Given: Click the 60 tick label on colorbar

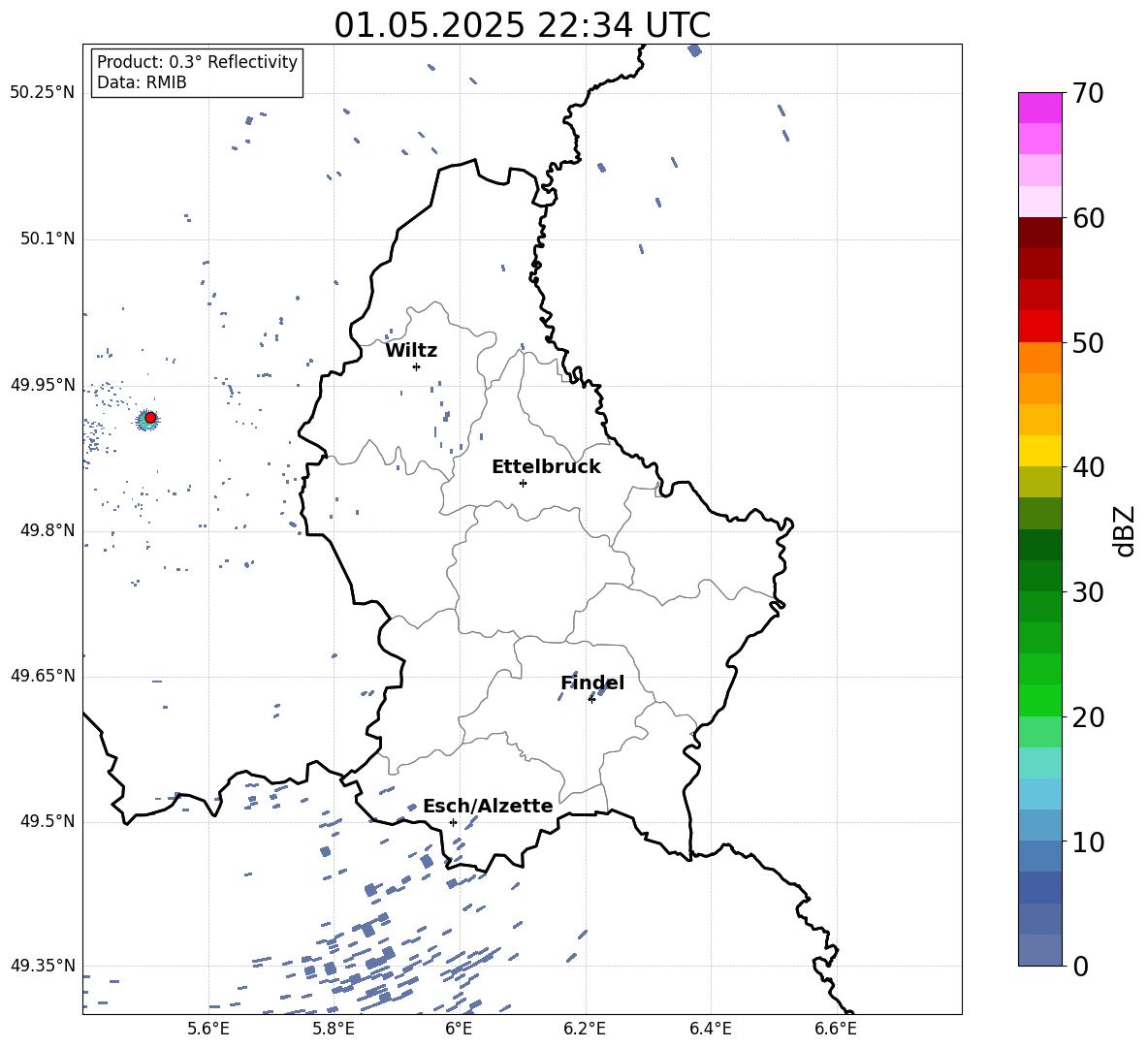Looking at the screenshot, I should tap(1087, 218).
